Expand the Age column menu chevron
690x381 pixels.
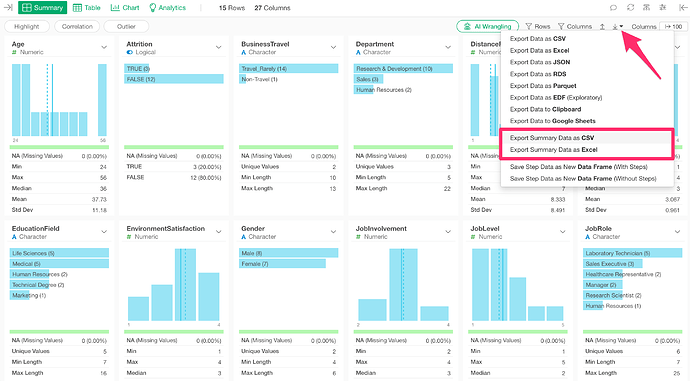pyautogui.click(x=104, y=47)
